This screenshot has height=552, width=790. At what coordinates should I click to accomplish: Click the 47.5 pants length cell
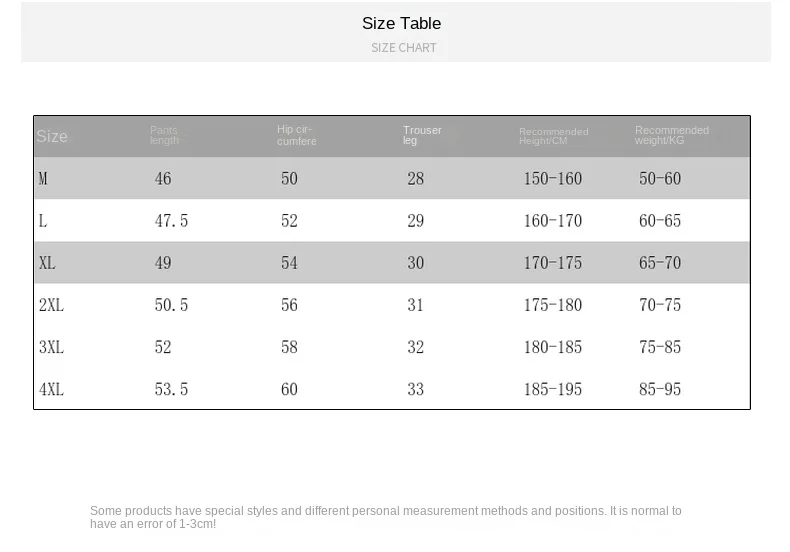coord(171,221)
